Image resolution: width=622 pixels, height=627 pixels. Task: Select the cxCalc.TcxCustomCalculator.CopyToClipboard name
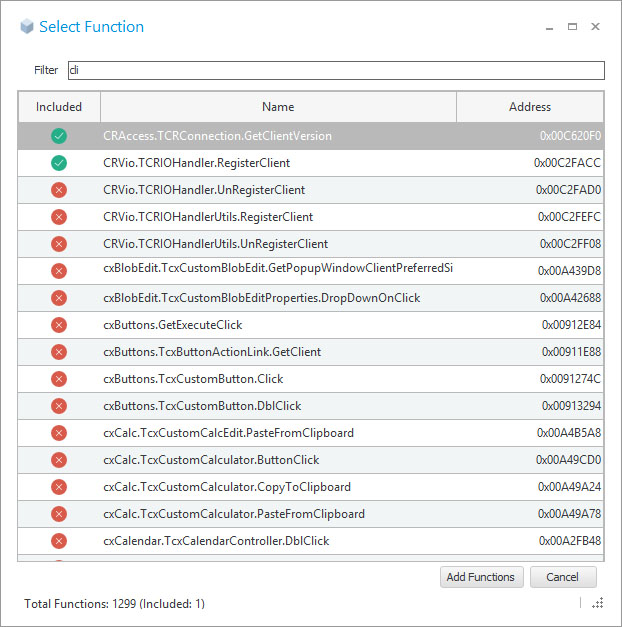click(x=227, y=487)
